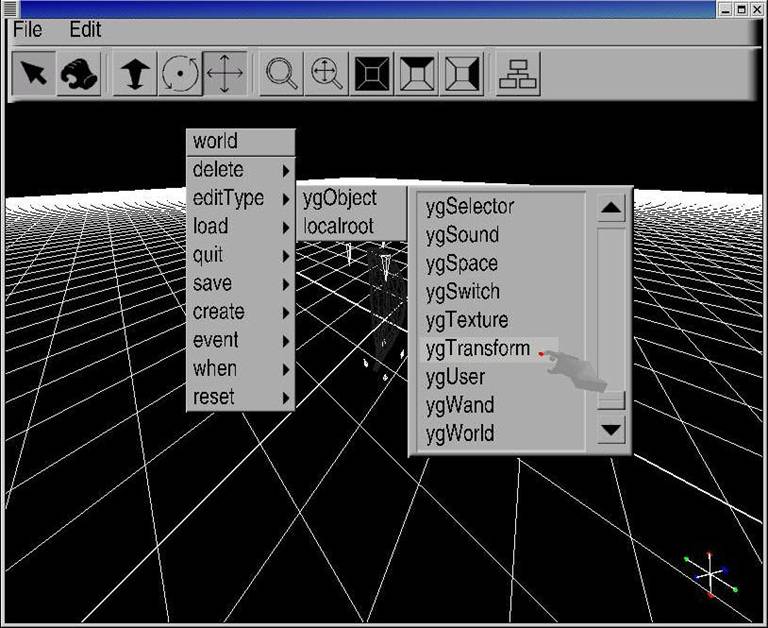
Task: Expand the quit submenu
Action: pos(241,255)
